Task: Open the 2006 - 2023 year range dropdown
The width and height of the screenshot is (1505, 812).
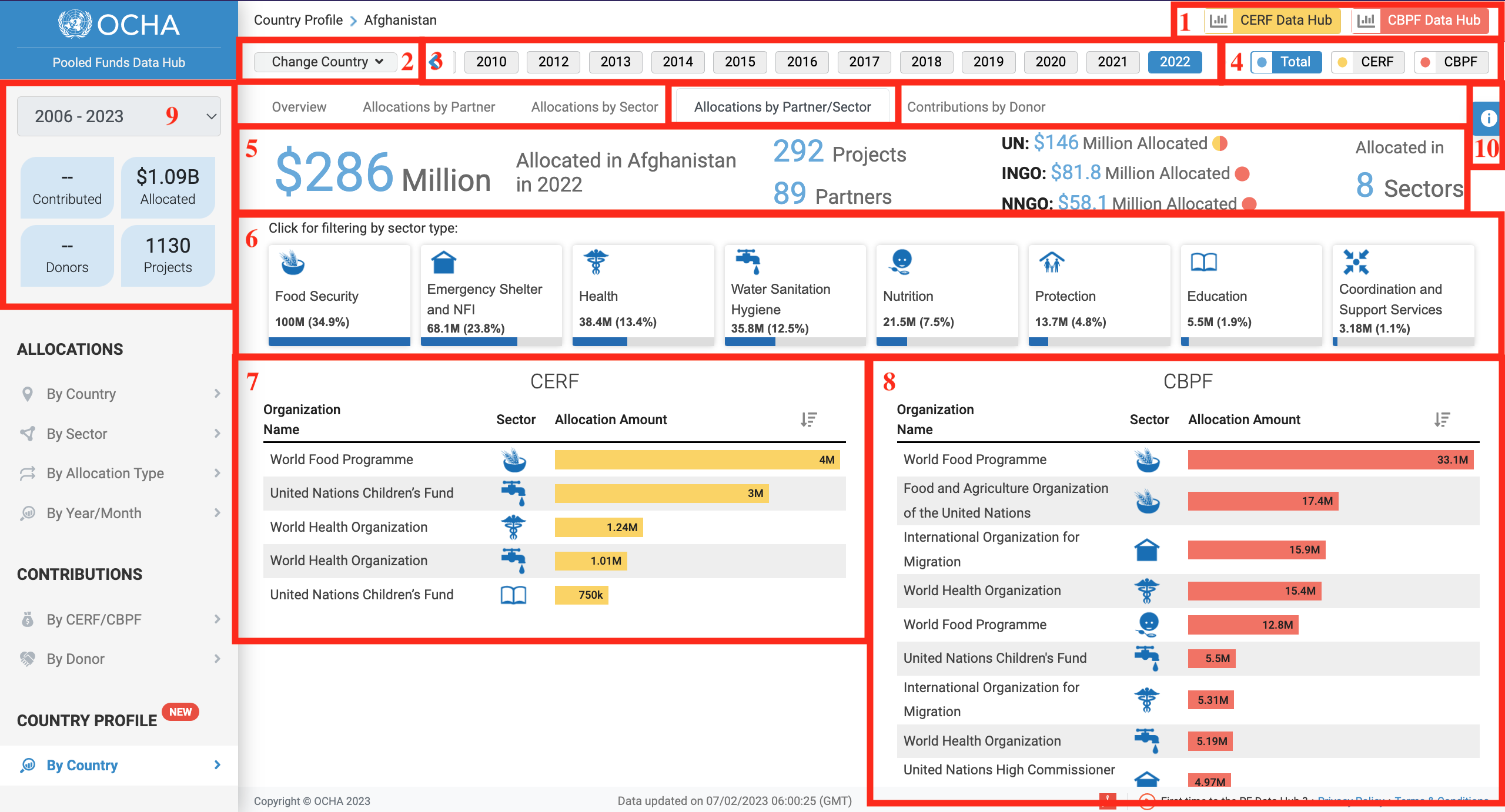Action: click(x=119, y=116)
